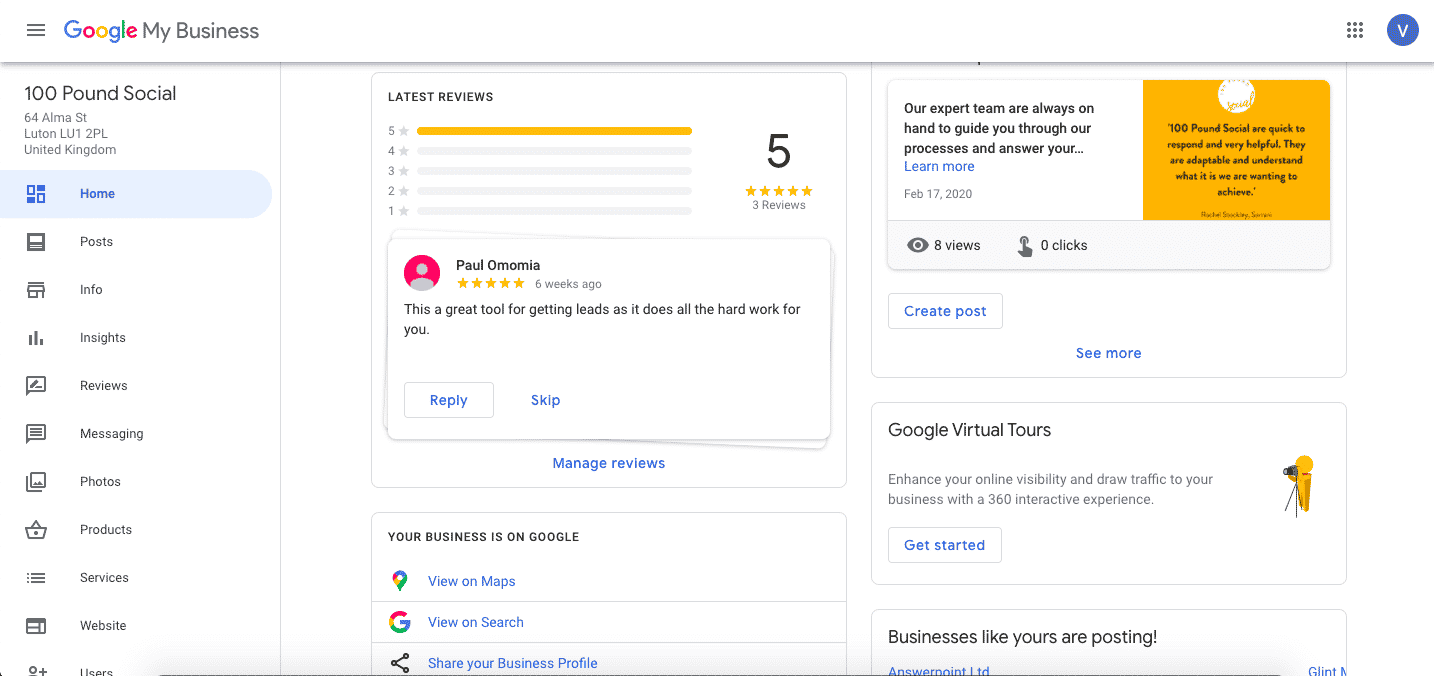Open the Manage reviews link

(x=609, y=463)
